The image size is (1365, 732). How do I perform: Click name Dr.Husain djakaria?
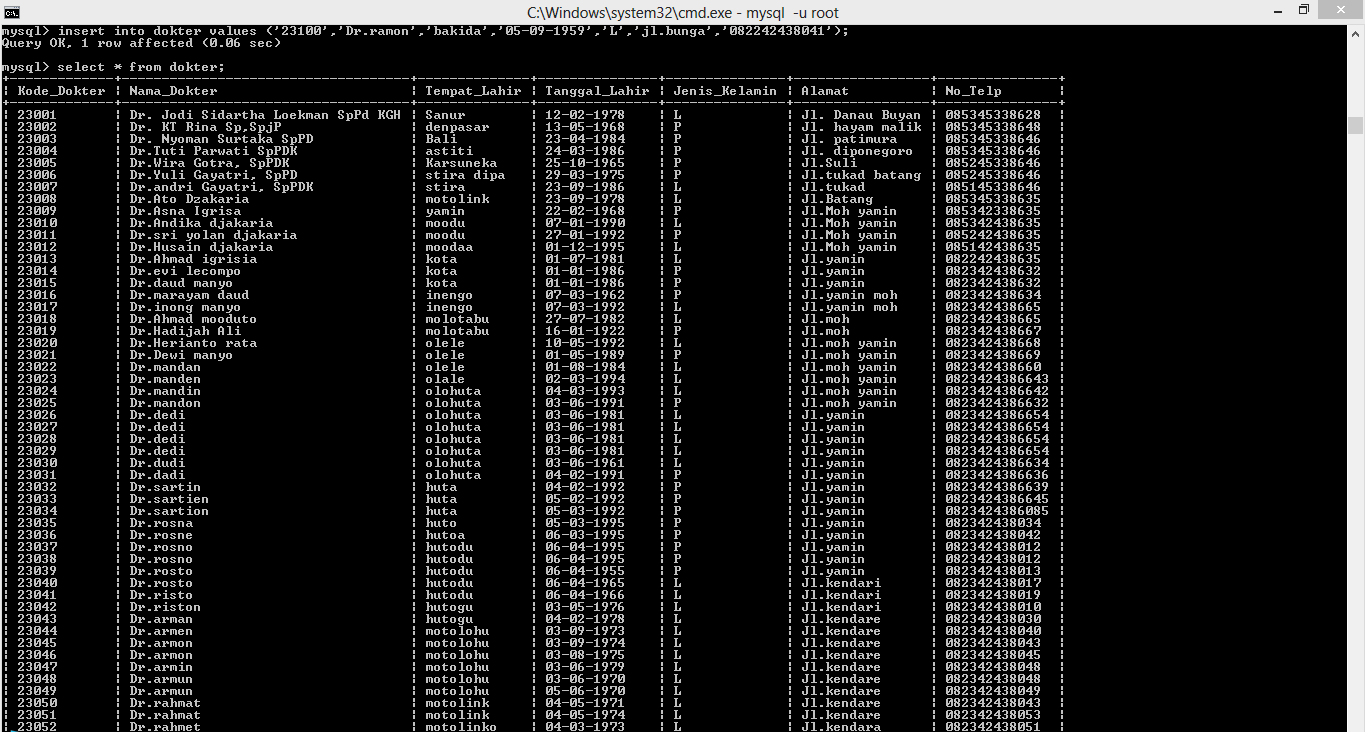[x=201, y=247]
